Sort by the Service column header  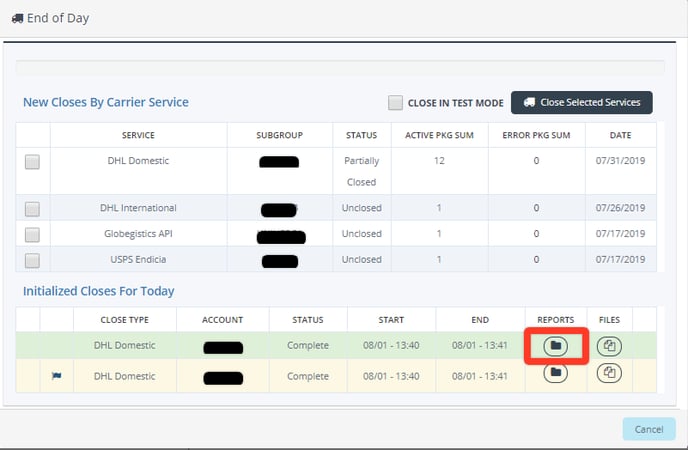click(x=138, y=135)
